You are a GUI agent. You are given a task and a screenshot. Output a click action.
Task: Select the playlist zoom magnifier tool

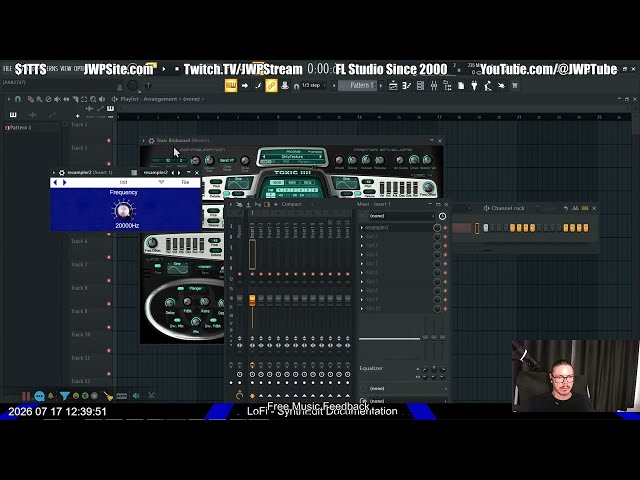click(93, 99)
